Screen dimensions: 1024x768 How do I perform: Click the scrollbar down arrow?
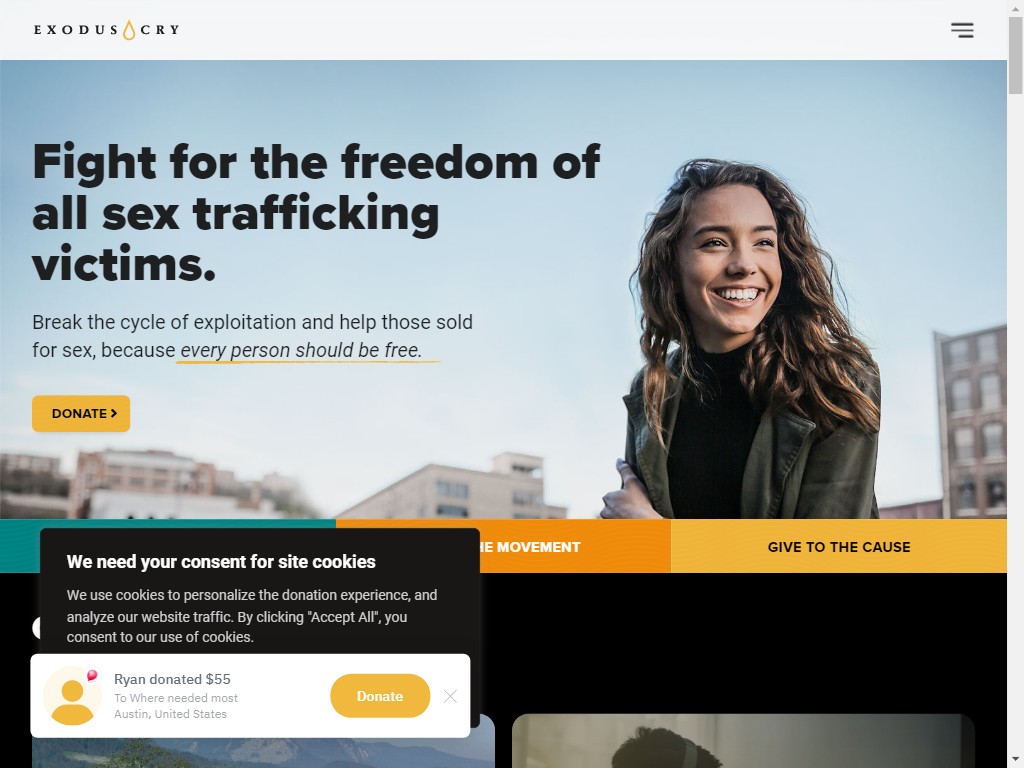1016,761
